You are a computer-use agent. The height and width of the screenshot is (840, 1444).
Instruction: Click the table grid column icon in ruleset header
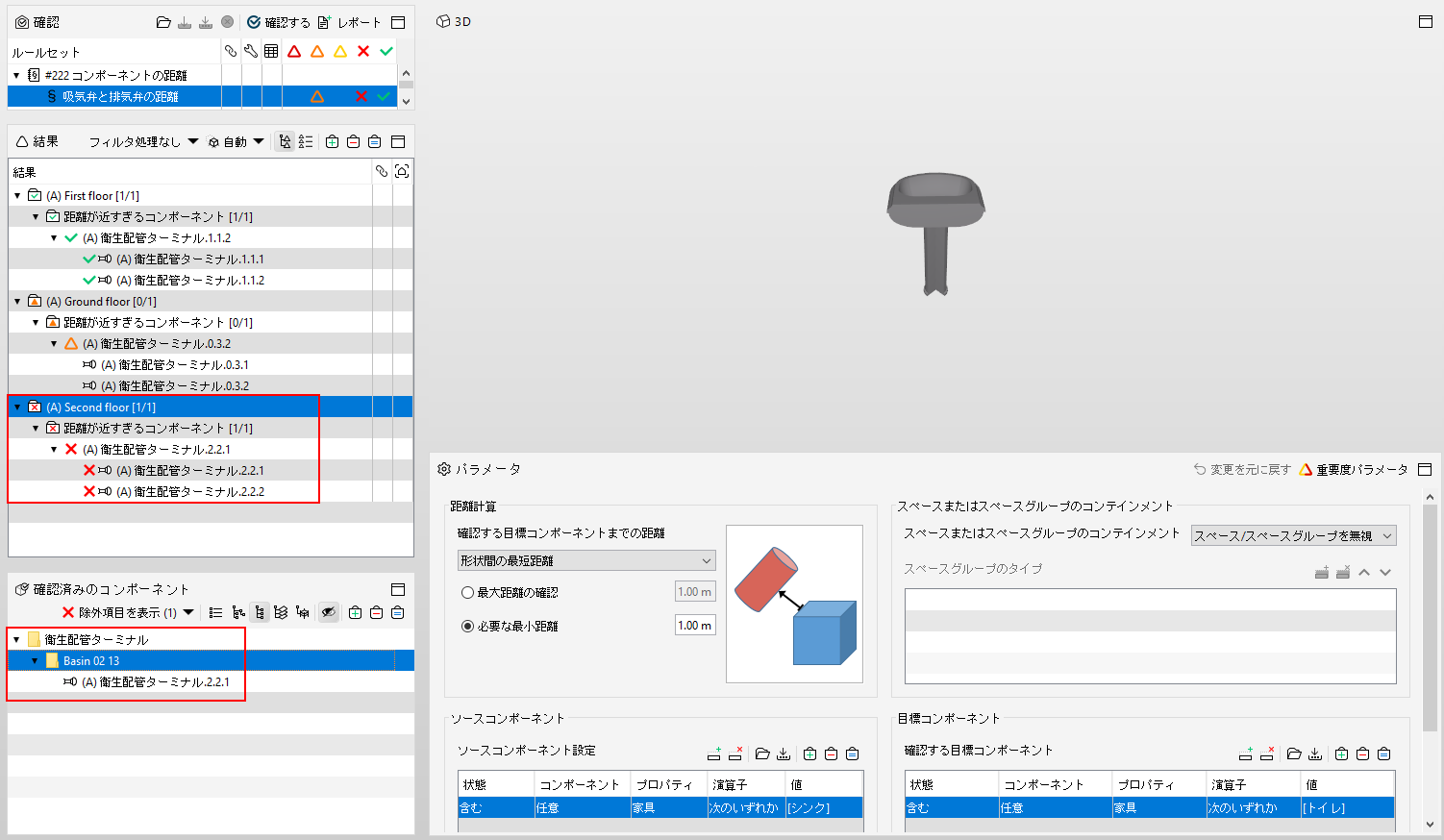click(271, 51)
